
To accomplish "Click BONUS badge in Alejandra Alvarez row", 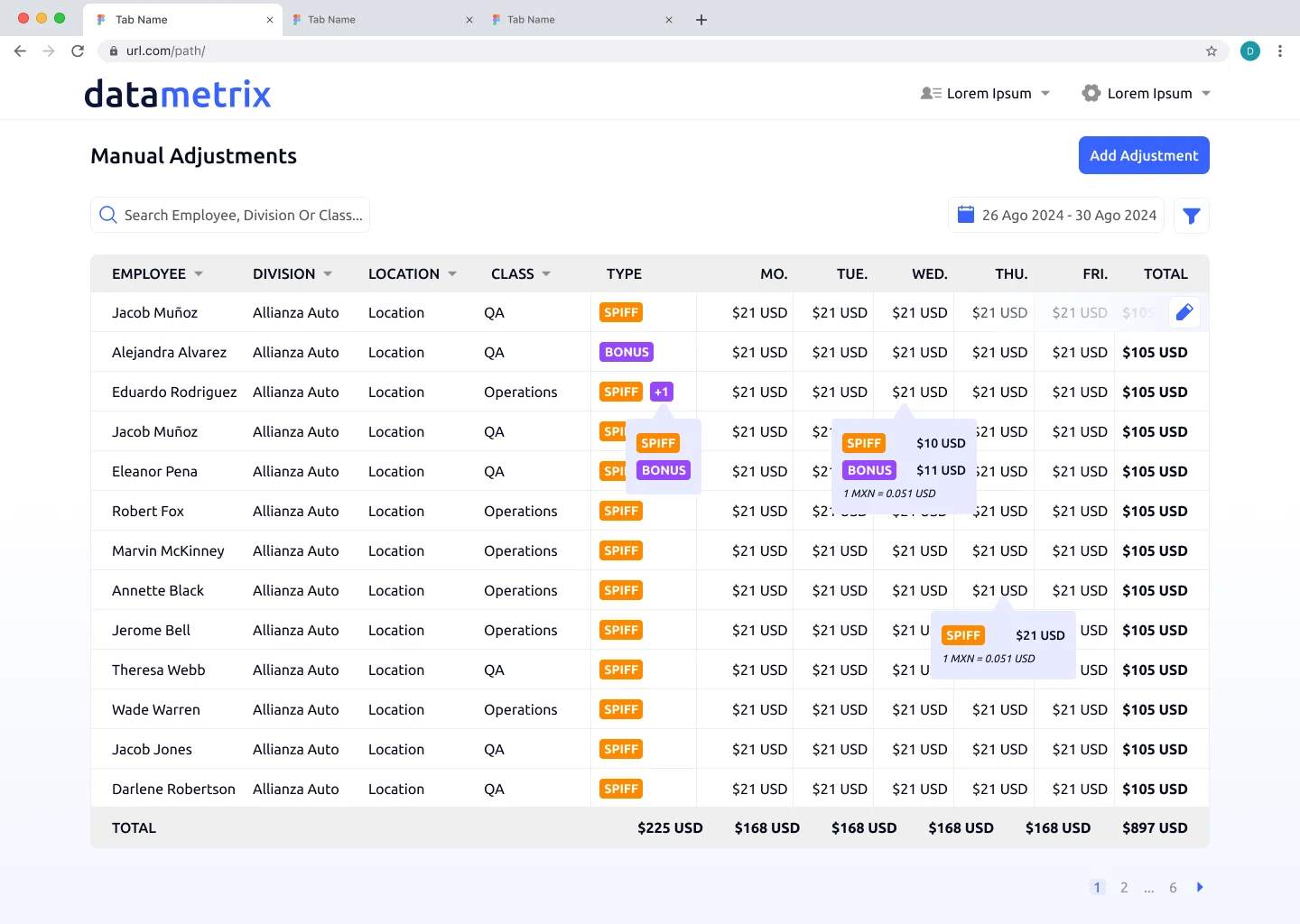I will (x=627, y=352).
